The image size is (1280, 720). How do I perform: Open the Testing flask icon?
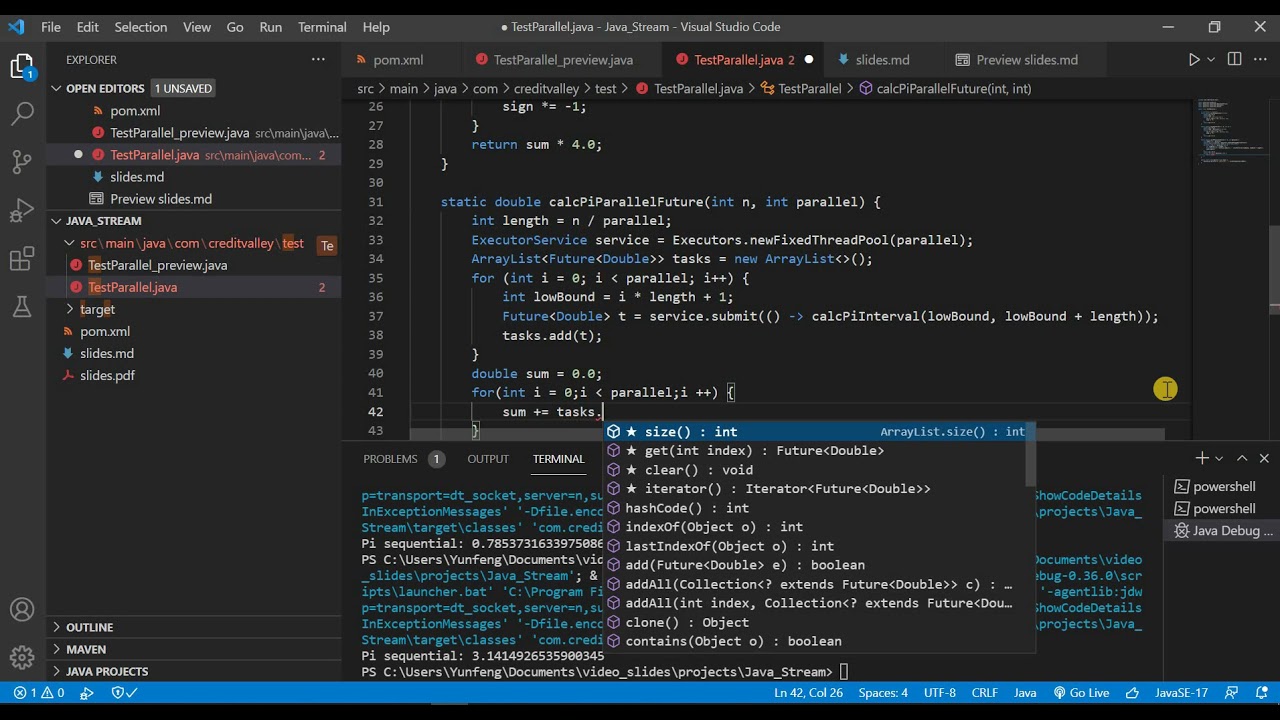pyautogui.click(x=22, y=307)
